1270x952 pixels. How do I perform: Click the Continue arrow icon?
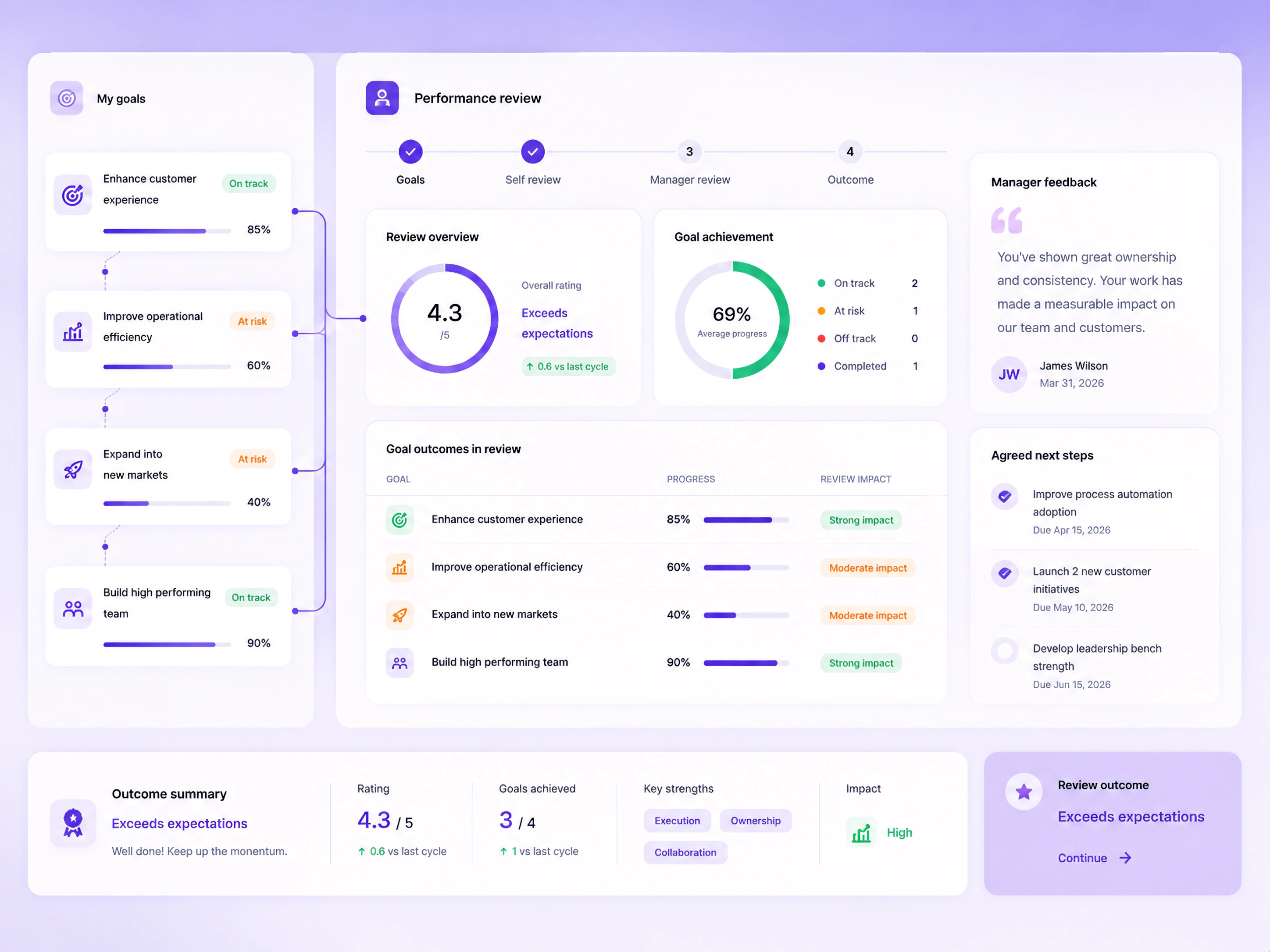[1125, 858]
